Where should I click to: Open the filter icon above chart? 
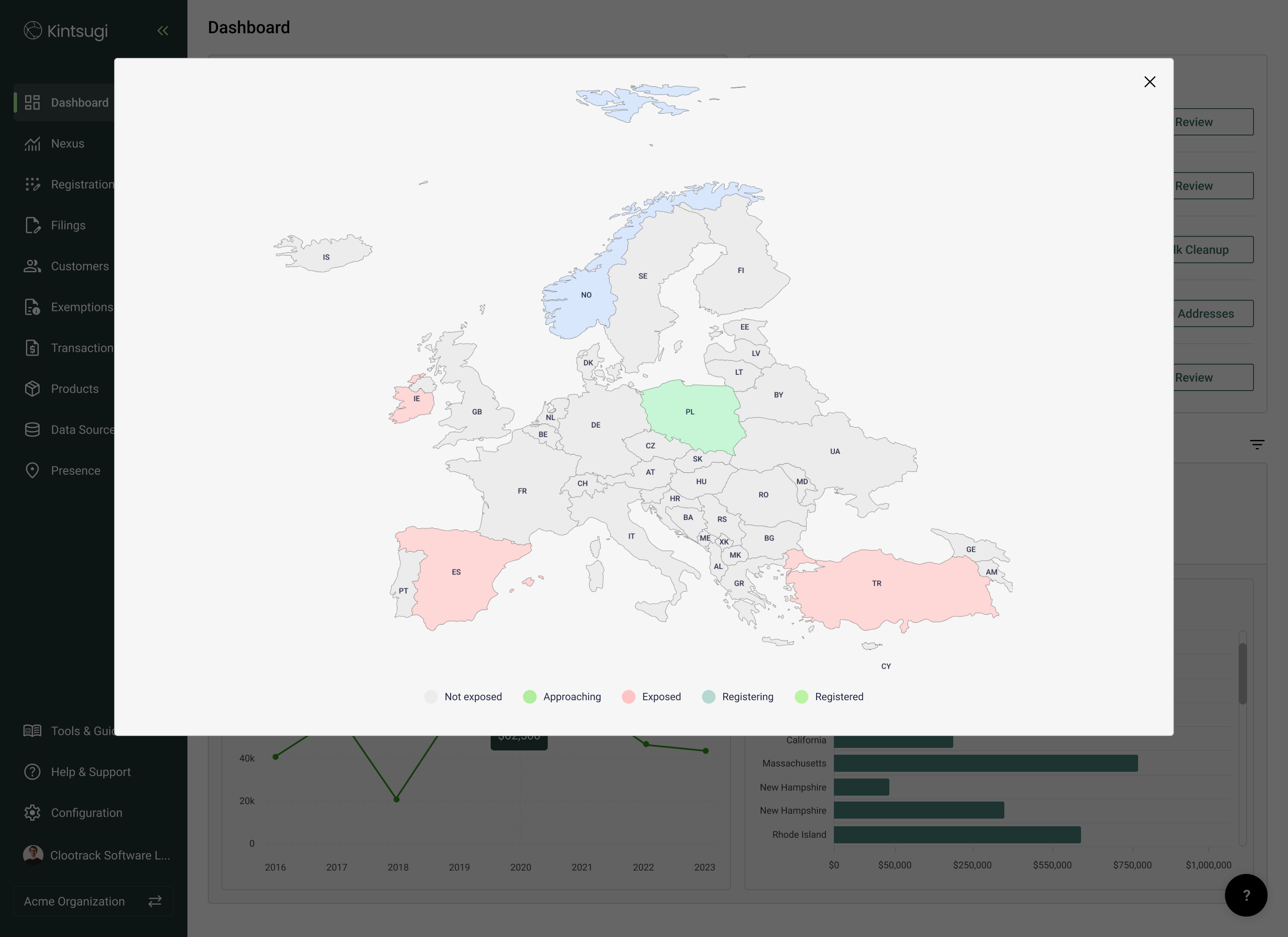tap(1257, 445)
